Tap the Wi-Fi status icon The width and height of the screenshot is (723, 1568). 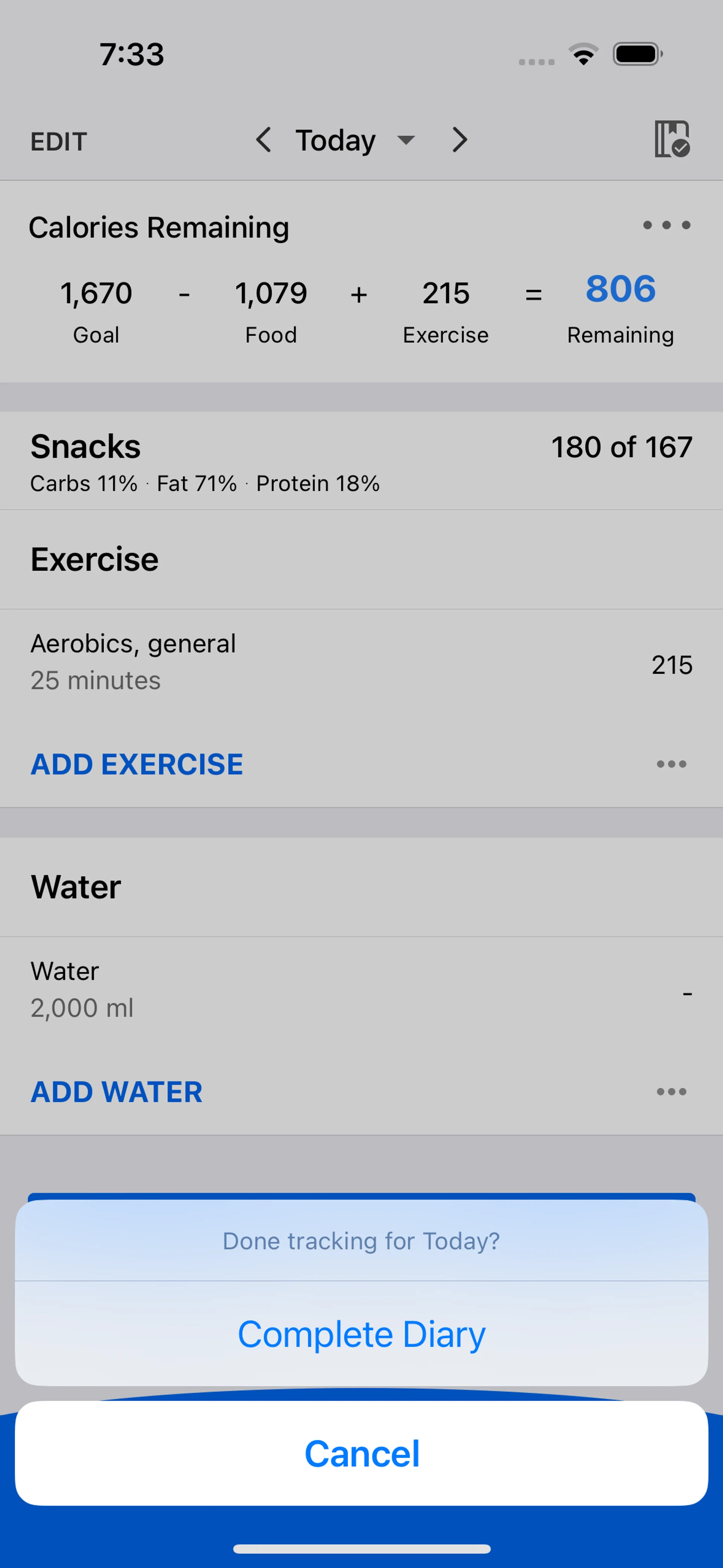point(584,55)
